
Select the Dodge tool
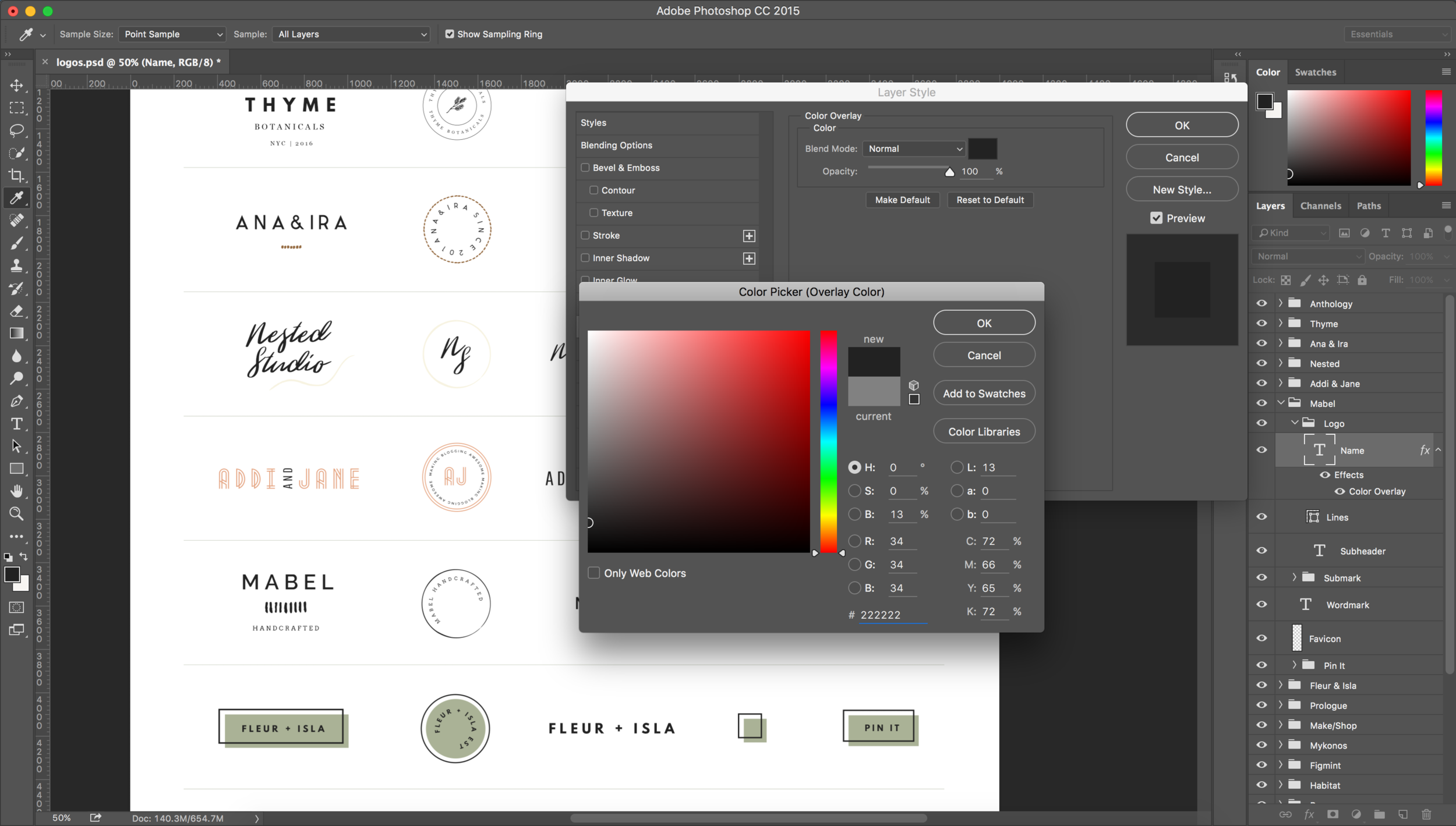pos(16,378)
